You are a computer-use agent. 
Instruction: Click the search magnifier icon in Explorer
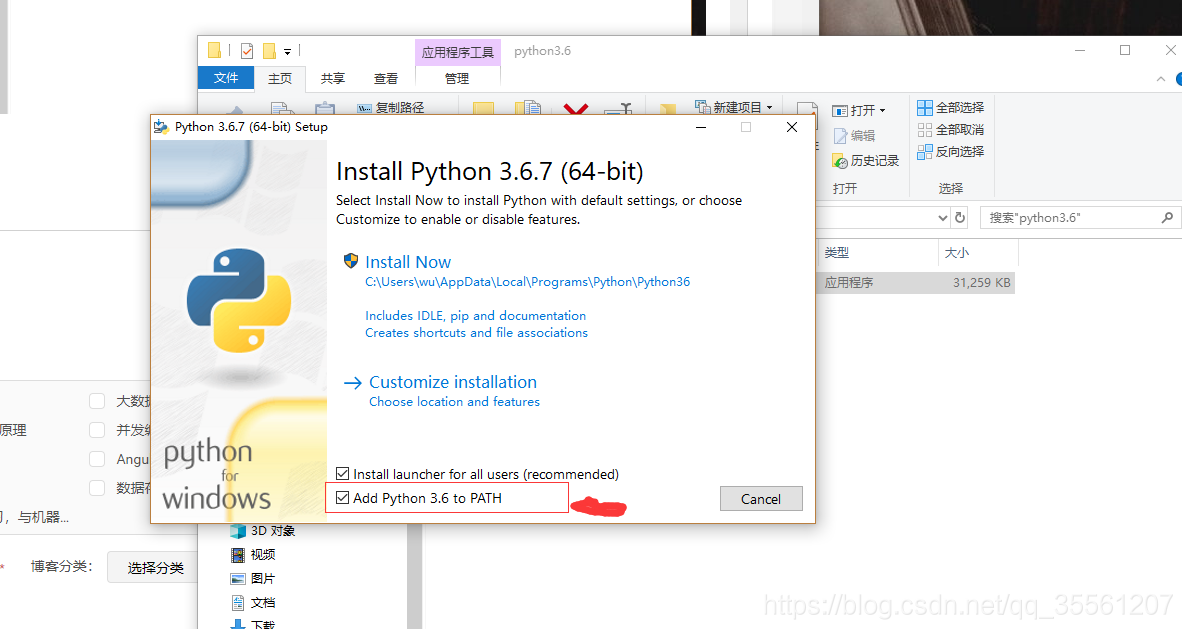[x=1167, y=218]
